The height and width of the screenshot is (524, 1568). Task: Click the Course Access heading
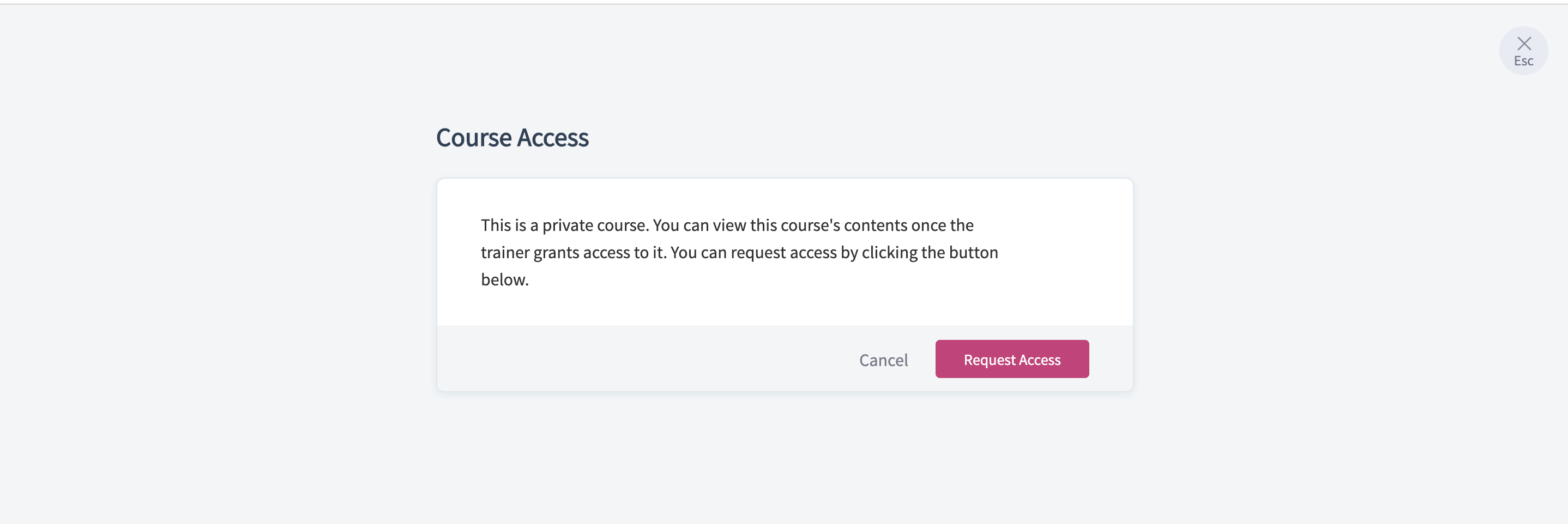(512, 137)
